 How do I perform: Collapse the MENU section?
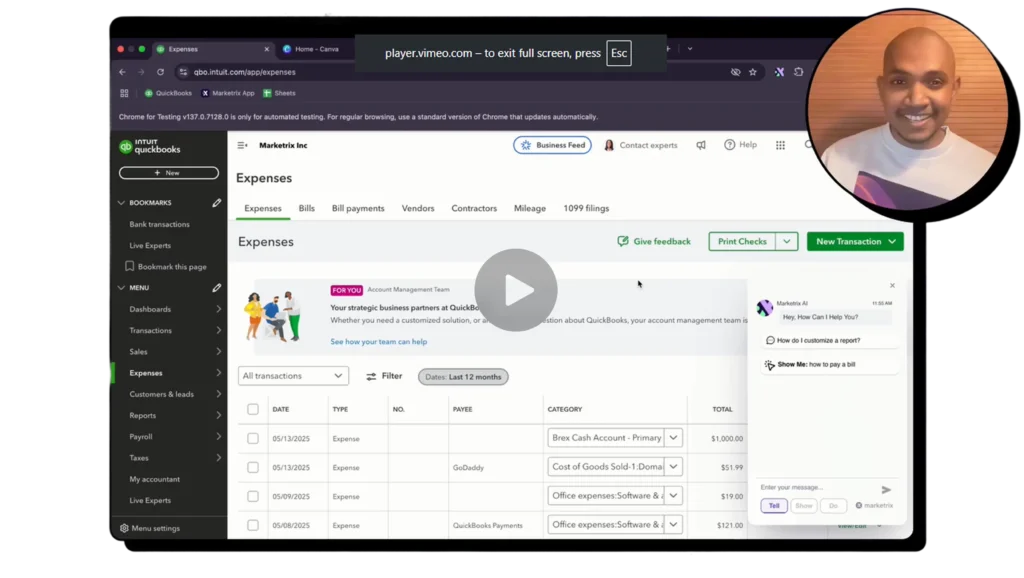point(121,288)
